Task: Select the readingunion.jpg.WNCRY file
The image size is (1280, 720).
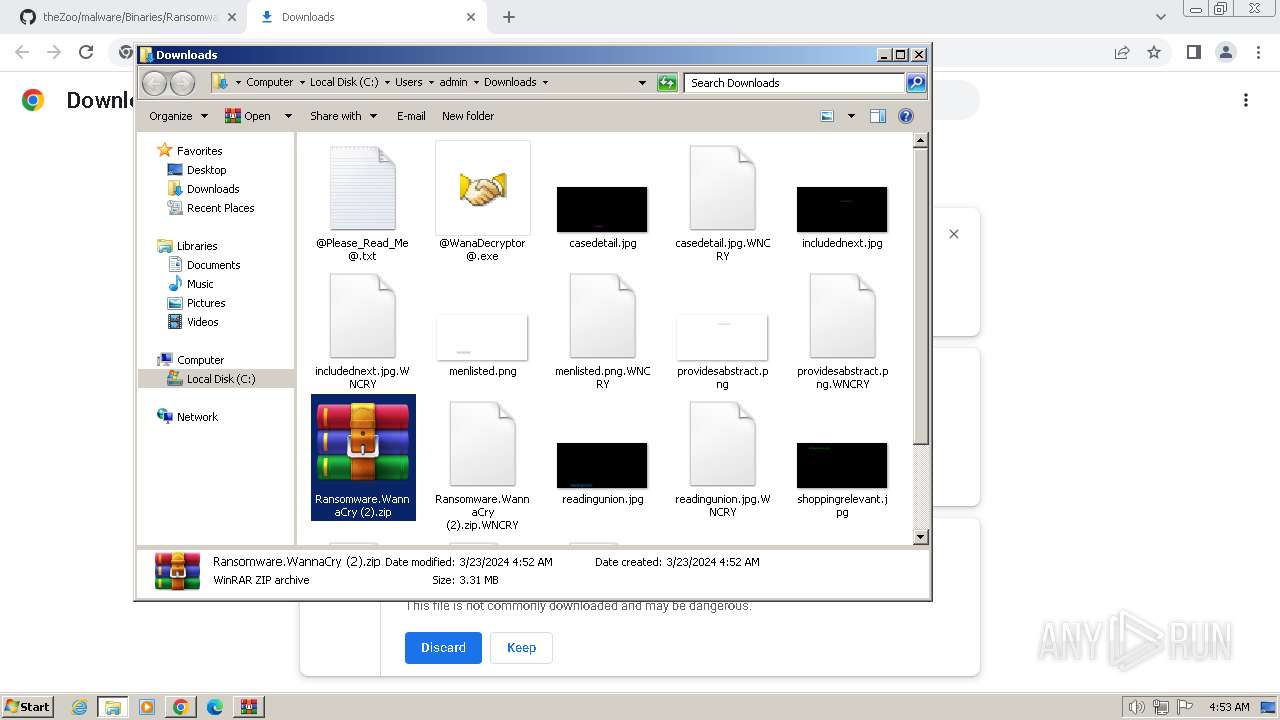Action: (722, 444)
